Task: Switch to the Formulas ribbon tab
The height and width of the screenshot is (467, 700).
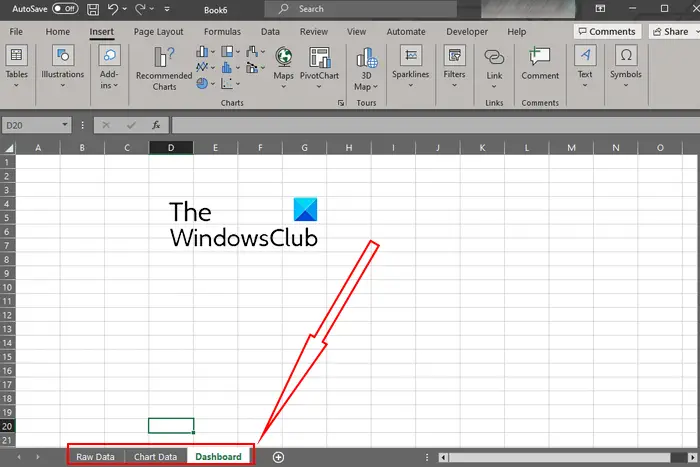Action: 222,32
